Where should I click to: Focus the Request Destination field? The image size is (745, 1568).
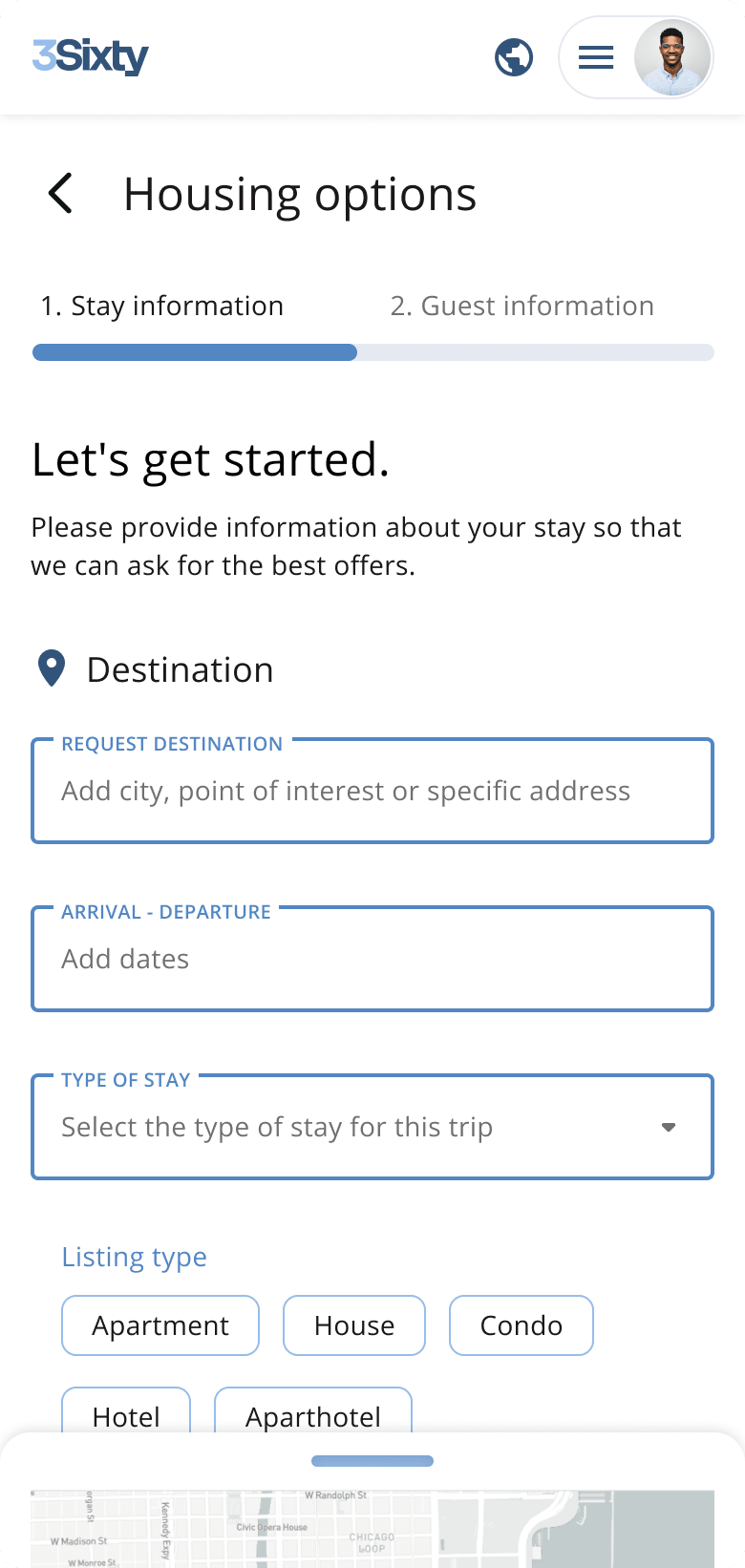point(372,792)
